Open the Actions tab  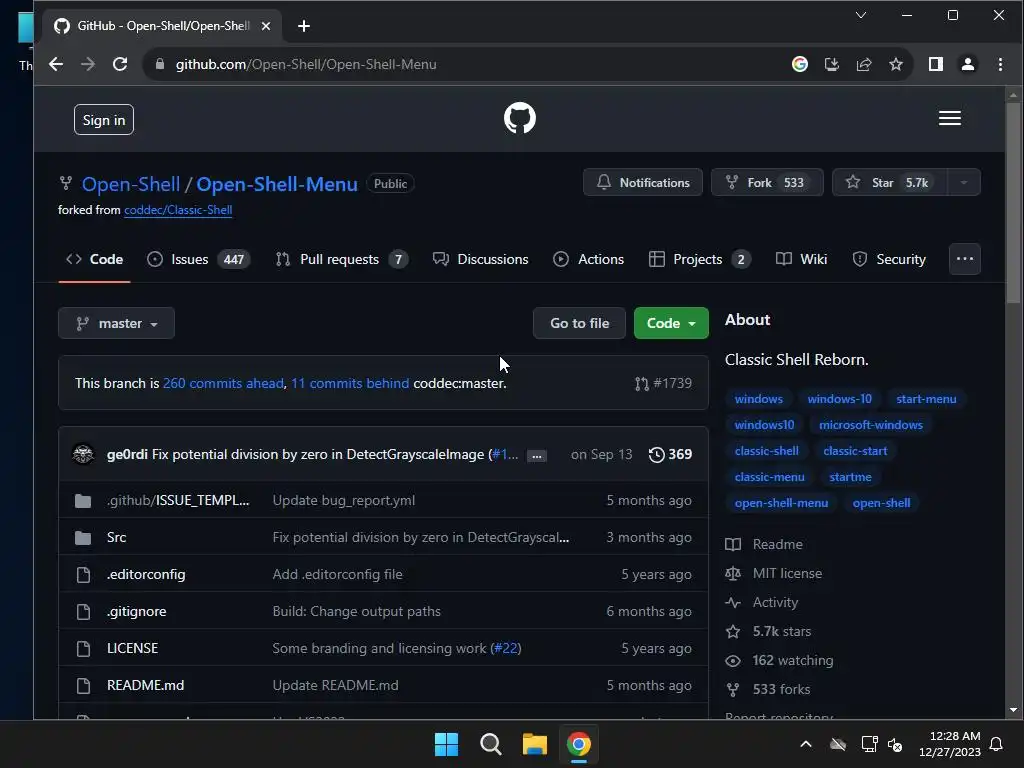[588, 259]
